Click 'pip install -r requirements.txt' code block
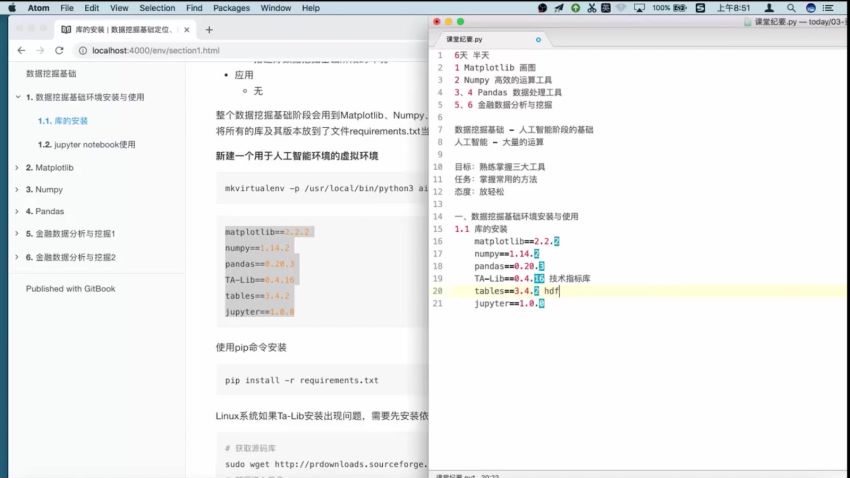Screen dimensions: 850x478 322,380
